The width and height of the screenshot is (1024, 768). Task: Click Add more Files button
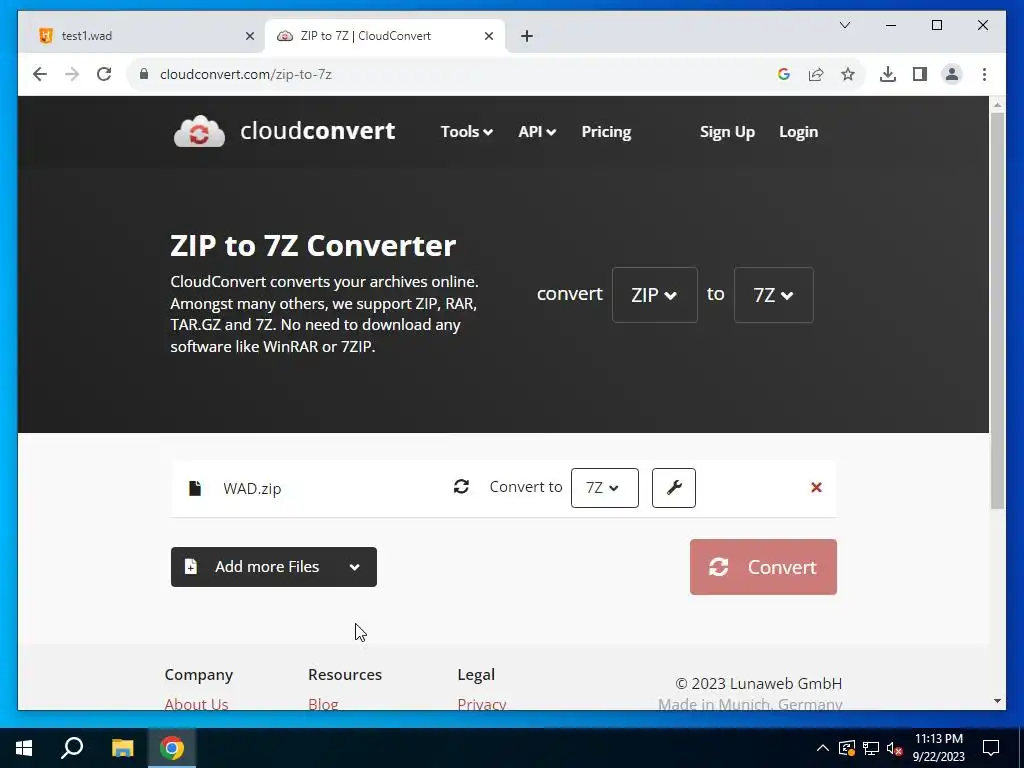pos(274,567)
